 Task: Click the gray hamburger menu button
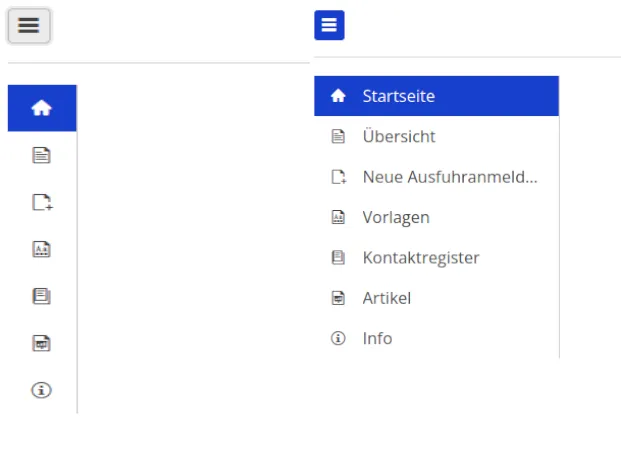[x=29, y=26]
